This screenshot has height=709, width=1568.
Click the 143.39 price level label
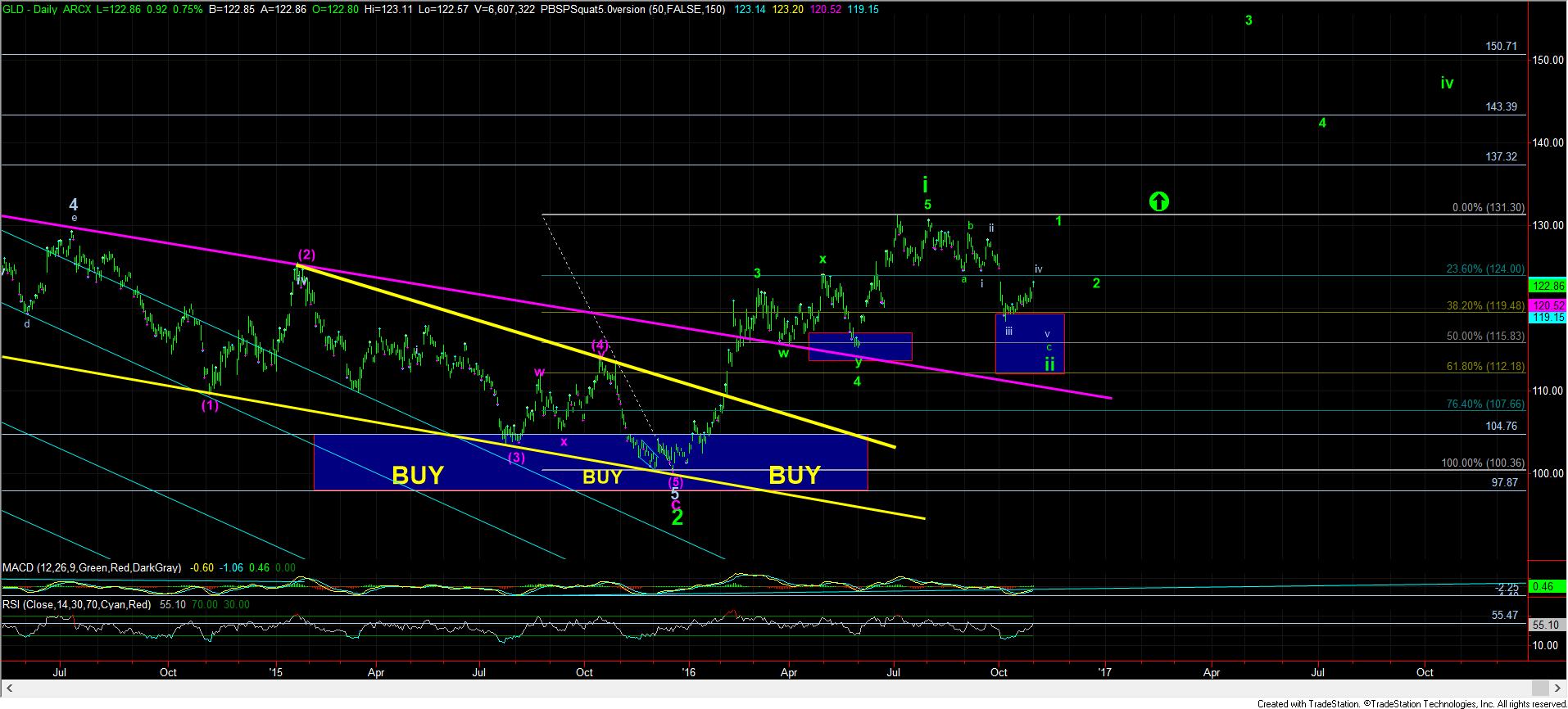pos(1501,107)
